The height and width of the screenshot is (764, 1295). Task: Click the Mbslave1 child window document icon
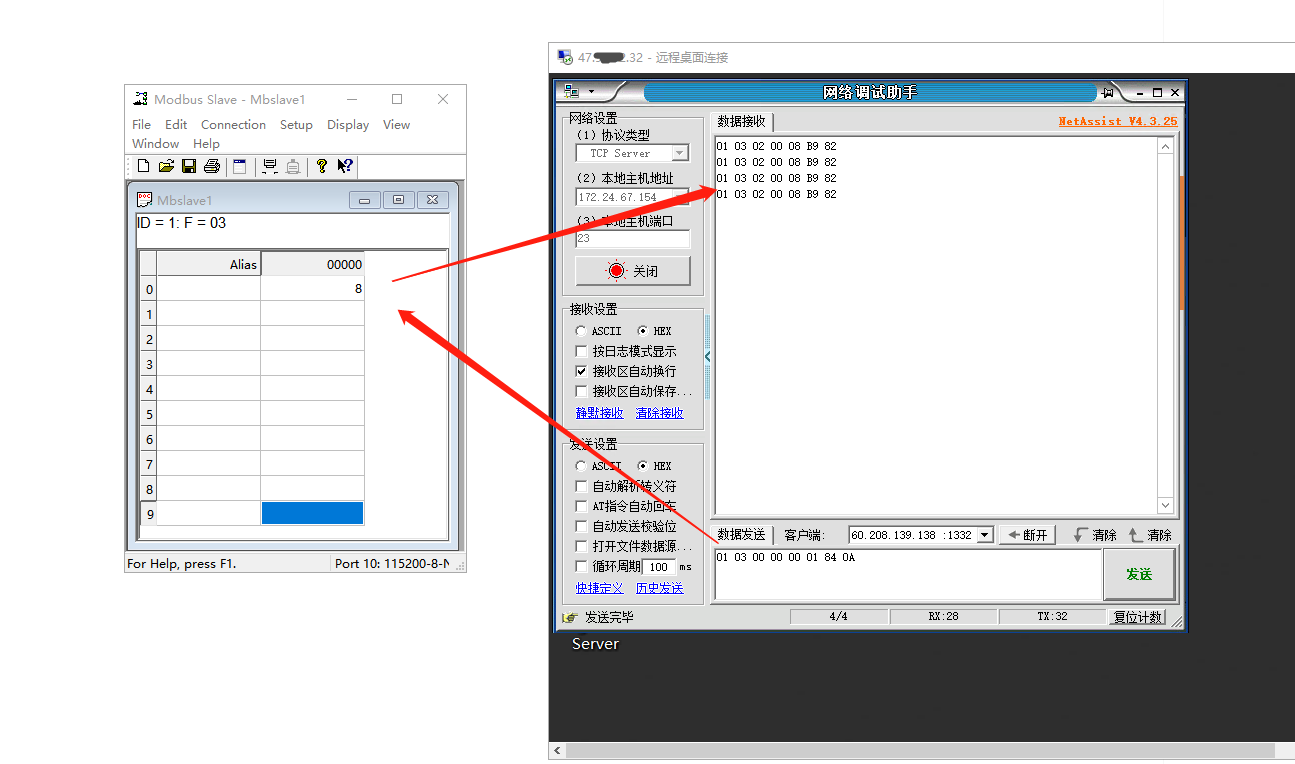pos(144,200)
